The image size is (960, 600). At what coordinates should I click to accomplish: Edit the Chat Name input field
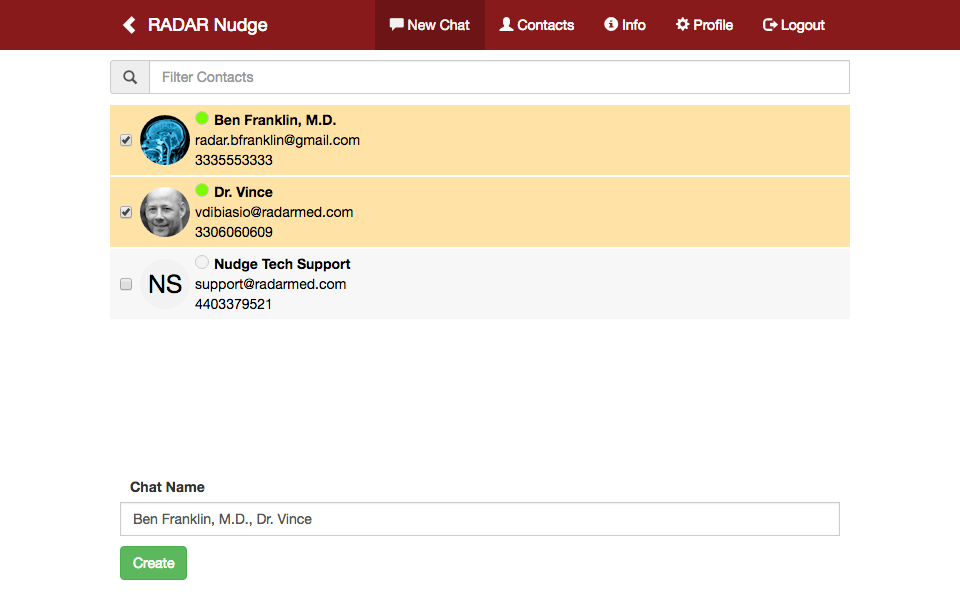click(480, 519)
